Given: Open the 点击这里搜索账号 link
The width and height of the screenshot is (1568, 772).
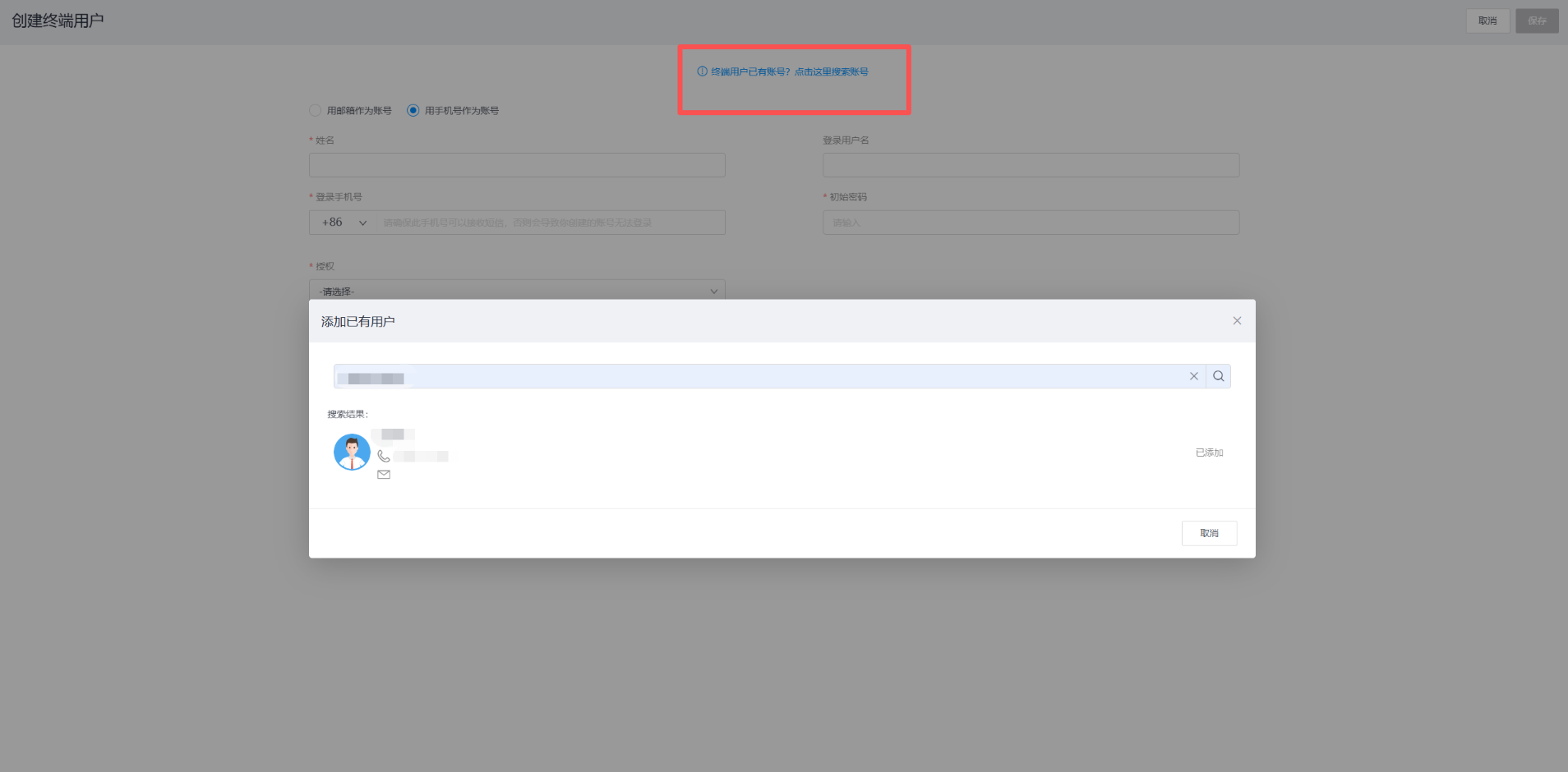Looking at the screenshot, I should [x=831, y=71].
